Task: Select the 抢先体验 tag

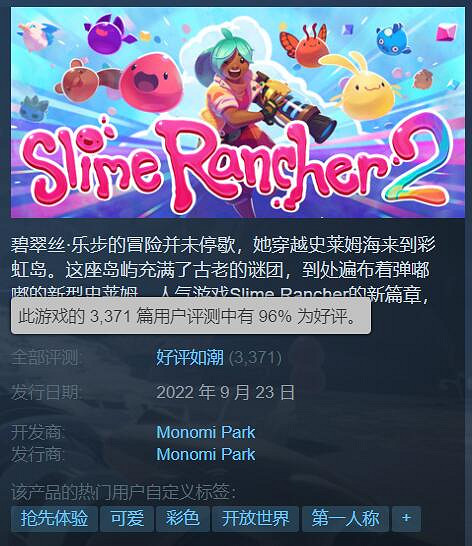Action: click(x=54, y=519)
